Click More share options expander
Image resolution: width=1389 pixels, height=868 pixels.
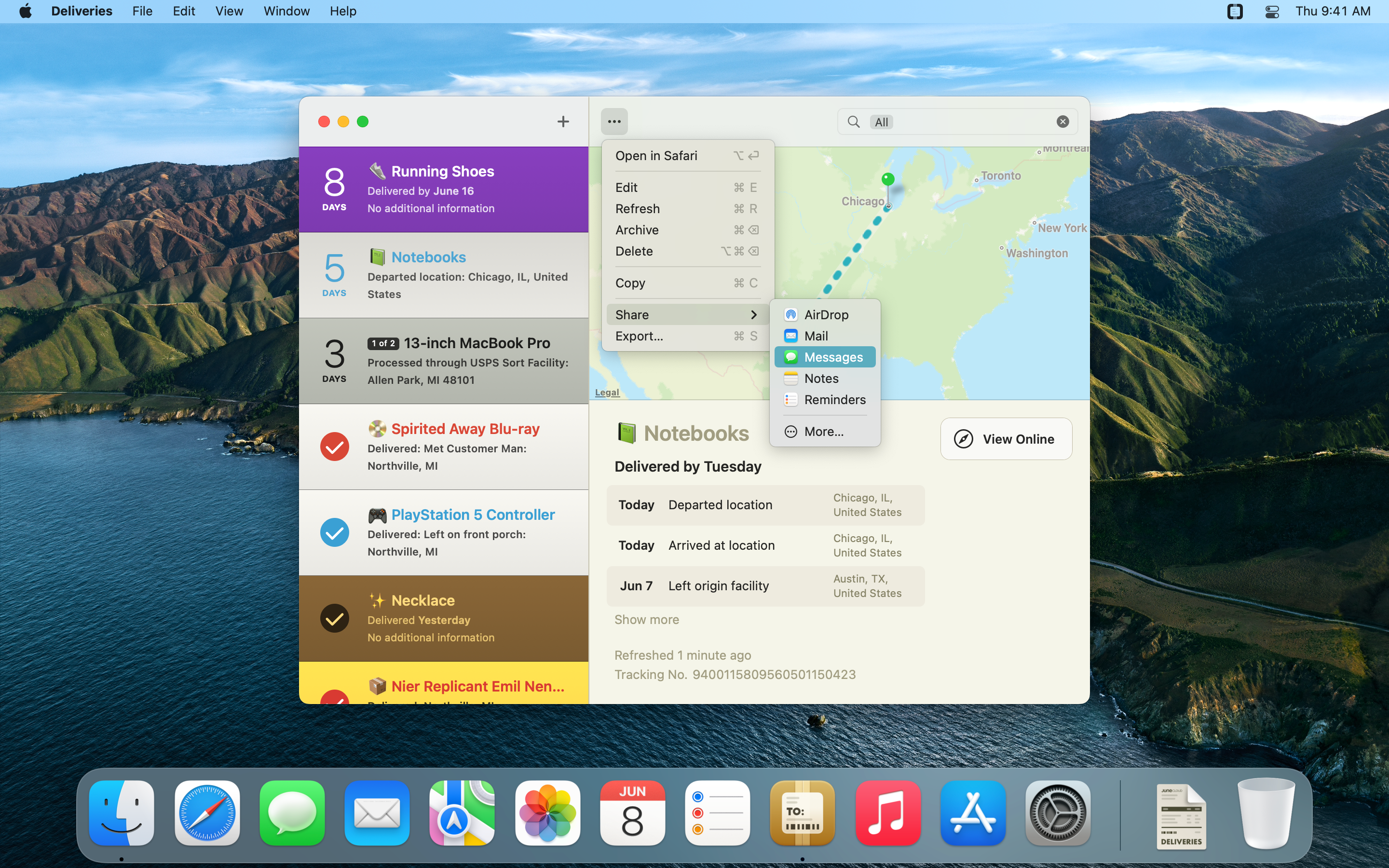coord(823,431)
